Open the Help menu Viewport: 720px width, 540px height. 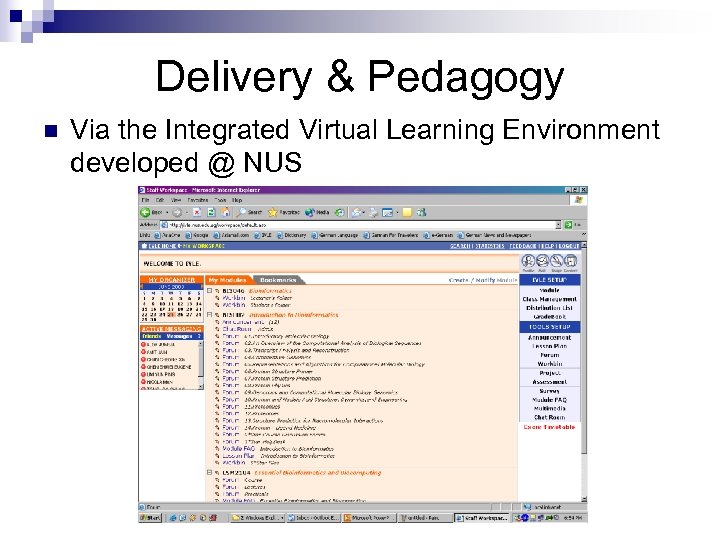[237, 200]
